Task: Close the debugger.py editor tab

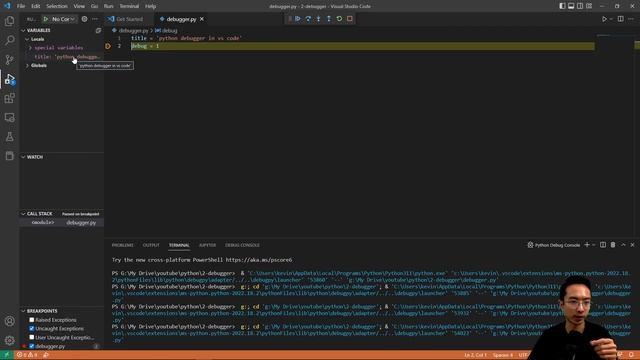Action: tap(202, 19)
